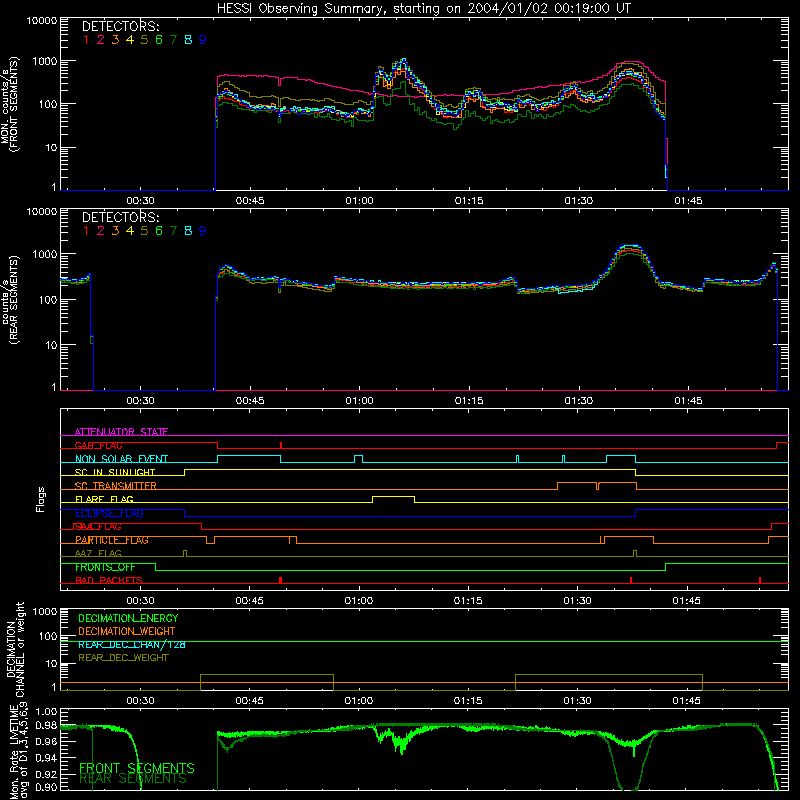The image size is (800, 800).
Task: Click the REAR SEGMENTS counts/s y-axis label
Action: pyautogui.click(x=9, y=299)
